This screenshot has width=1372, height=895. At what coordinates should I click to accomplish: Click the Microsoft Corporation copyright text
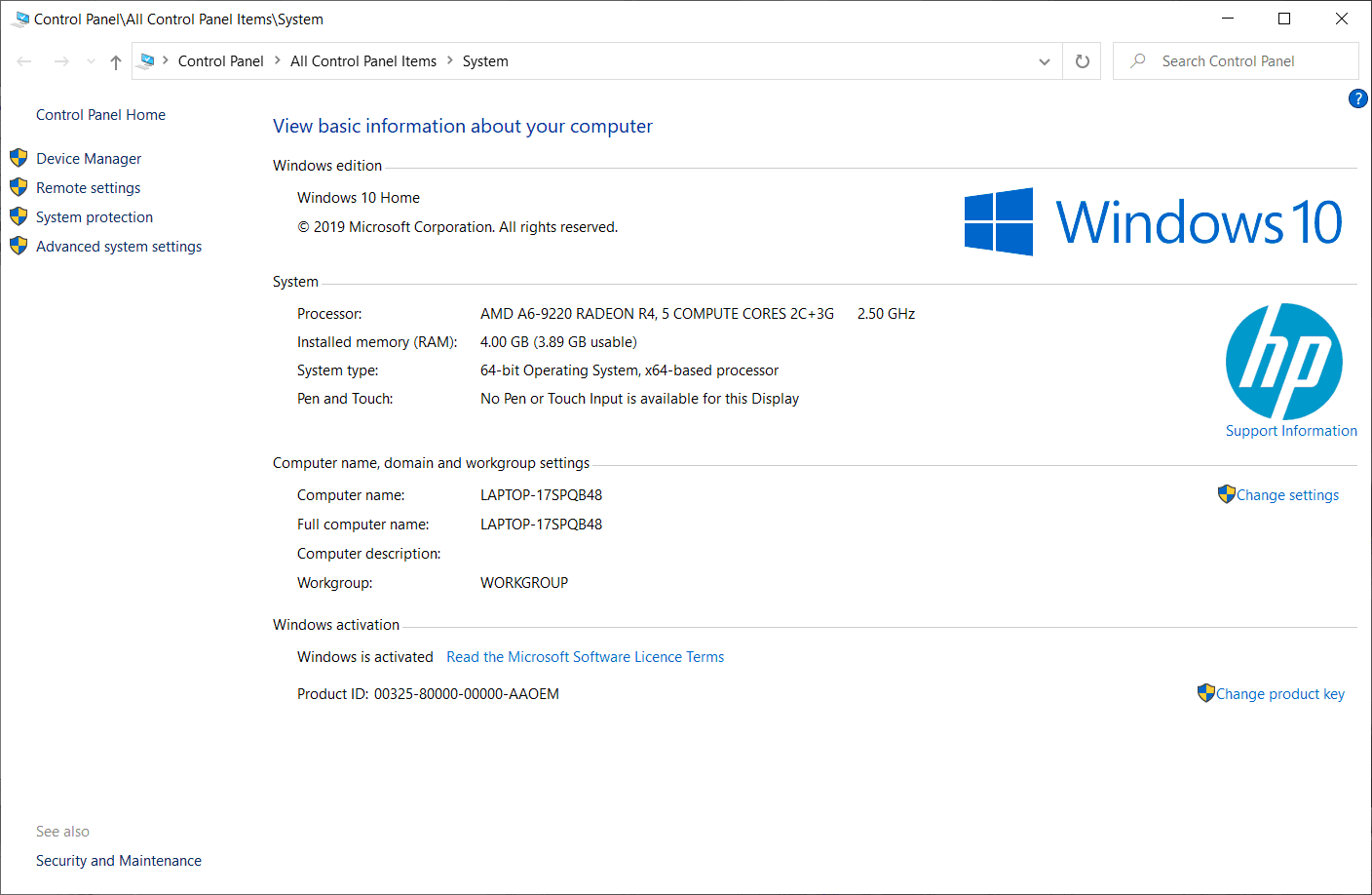[x=458, y=227]
